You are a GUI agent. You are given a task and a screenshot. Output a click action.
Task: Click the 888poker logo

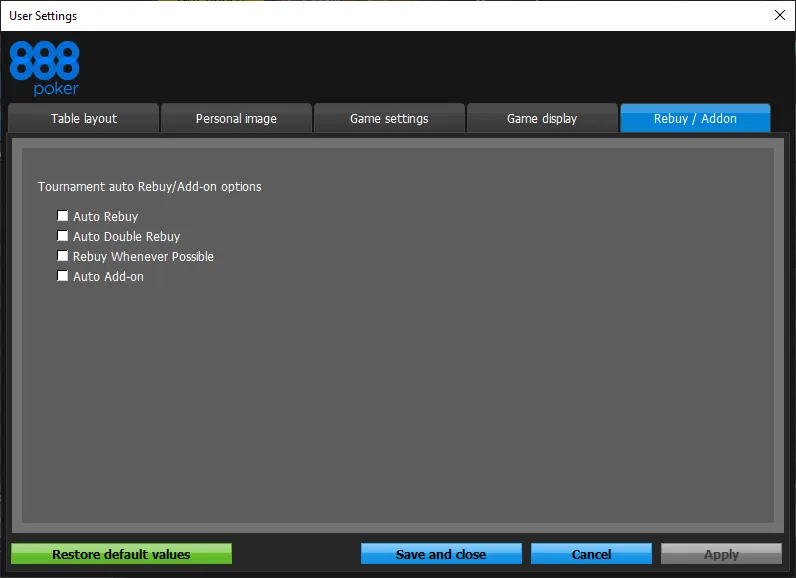44,68
